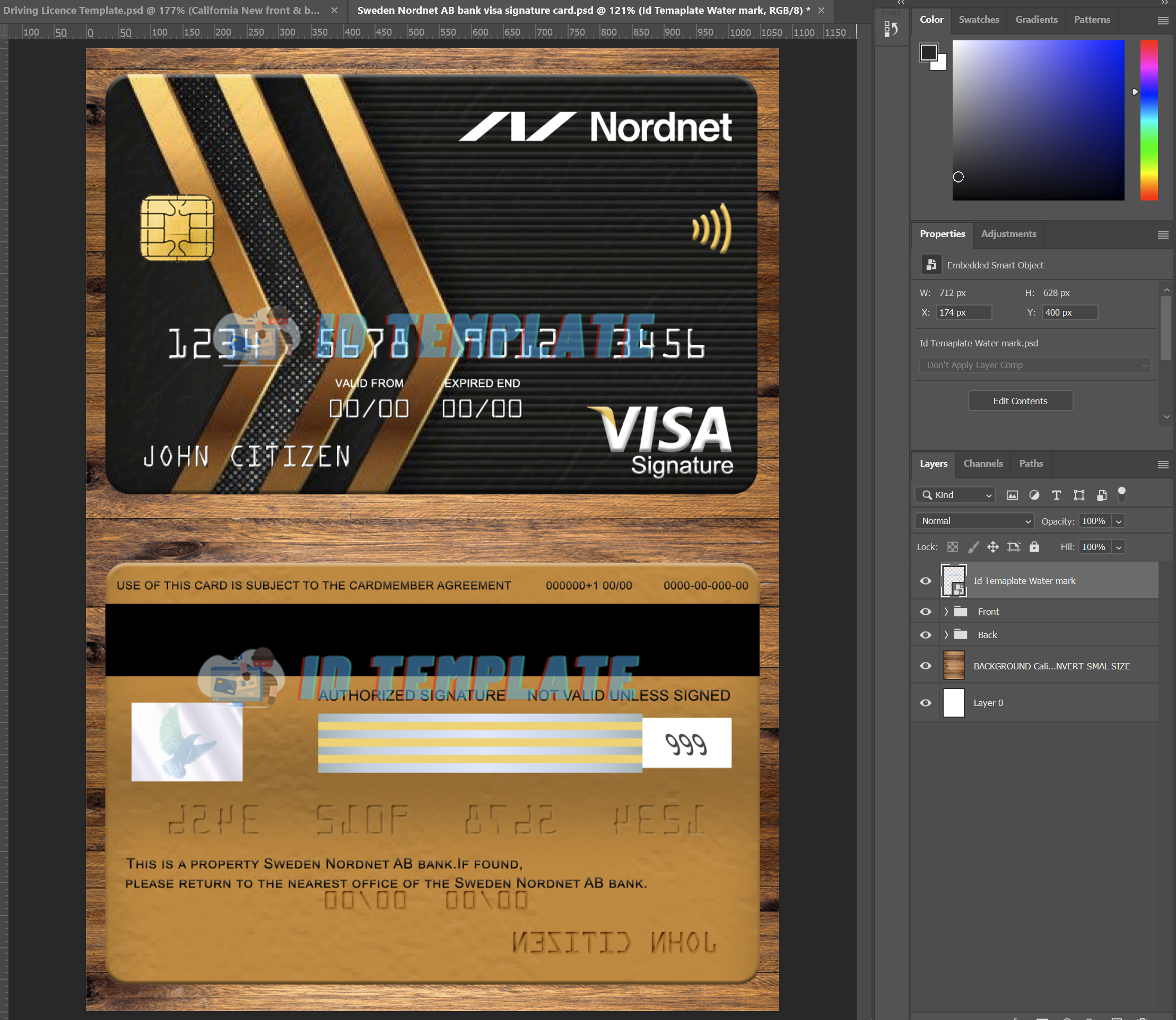Toggle layer filtering on or off
The width and height of the screenshot is (1176, 1020).
(1121, 494)
